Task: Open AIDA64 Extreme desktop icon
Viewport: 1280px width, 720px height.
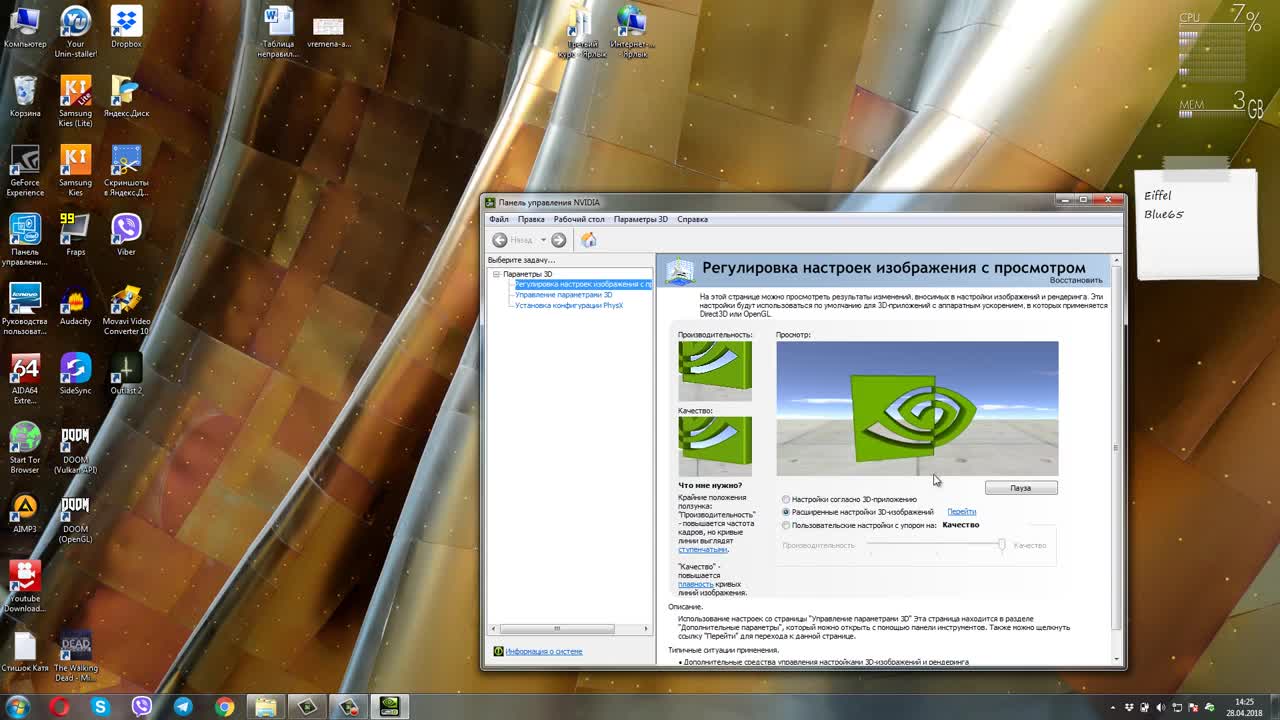Action: pos(25,379)
